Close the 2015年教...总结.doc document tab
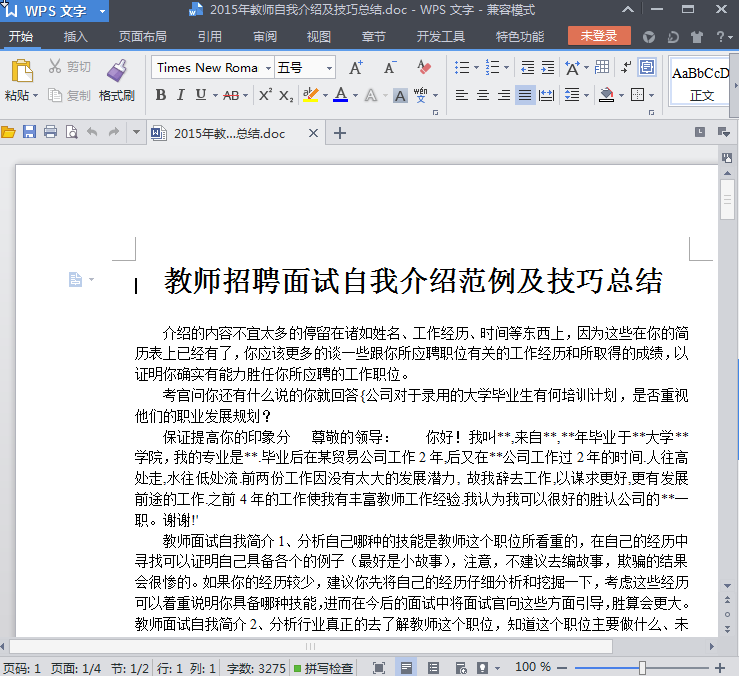This screenshot has height=676, width=739. click(313, 133)
